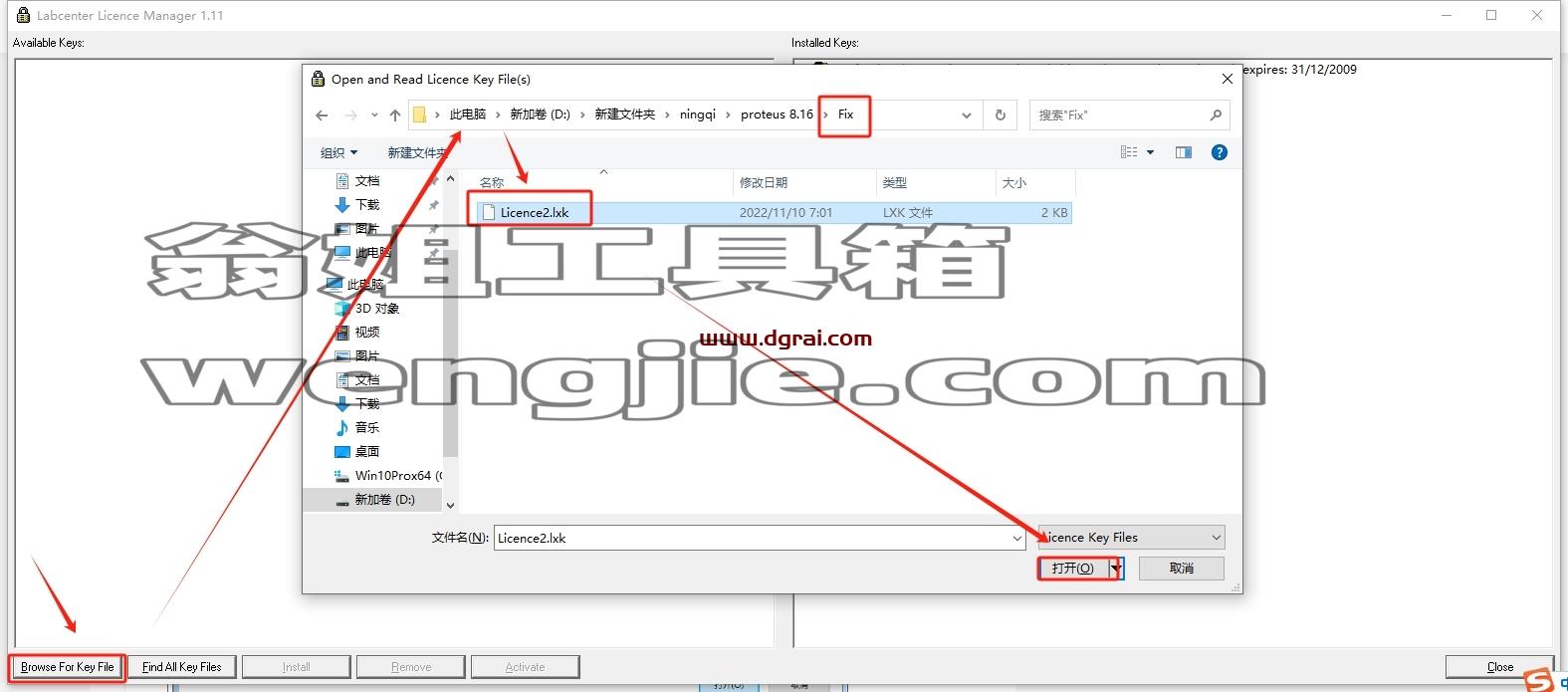Image resolution: width=1568 pixels, height=692 pixels.
Task: Refresh the Fix folder listing
Action: tap(1001, 115)
